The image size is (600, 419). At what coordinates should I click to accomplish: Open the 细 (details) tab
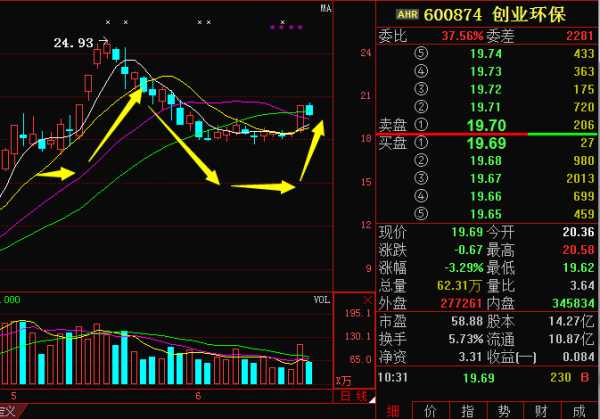click(x=393, y=410)
